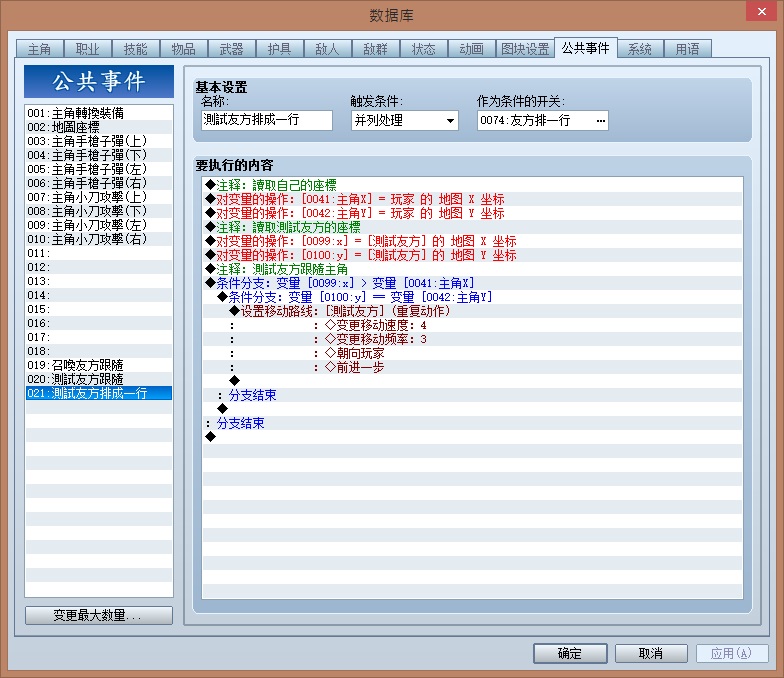Screen dimensions: 784x678
Task: Select empty event slot 014
Action: pyautogui.click(x=99, y=295)
